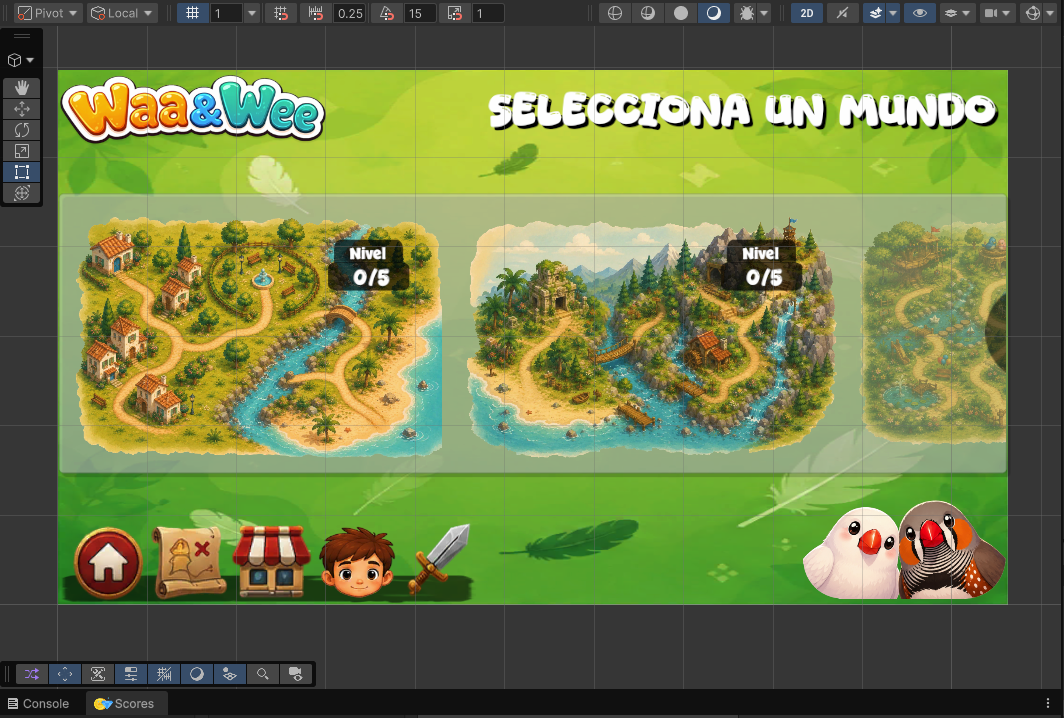Screen dimensions: 1064x718
Task: Toggle 2D view mode
Action: (x=807, y=13)
